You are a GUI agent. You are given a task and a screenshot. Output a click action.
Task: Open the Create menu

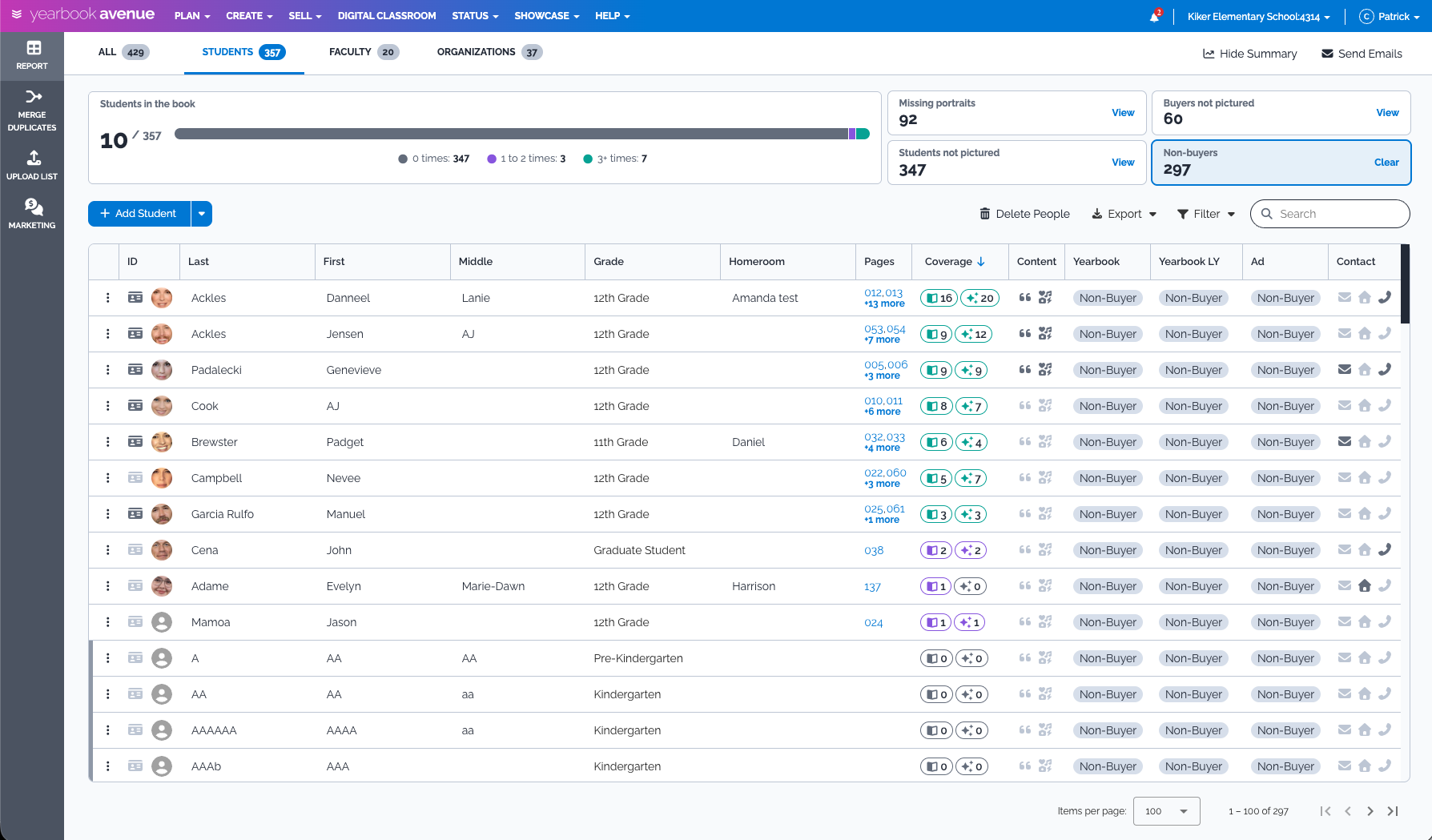coord(249,16)
